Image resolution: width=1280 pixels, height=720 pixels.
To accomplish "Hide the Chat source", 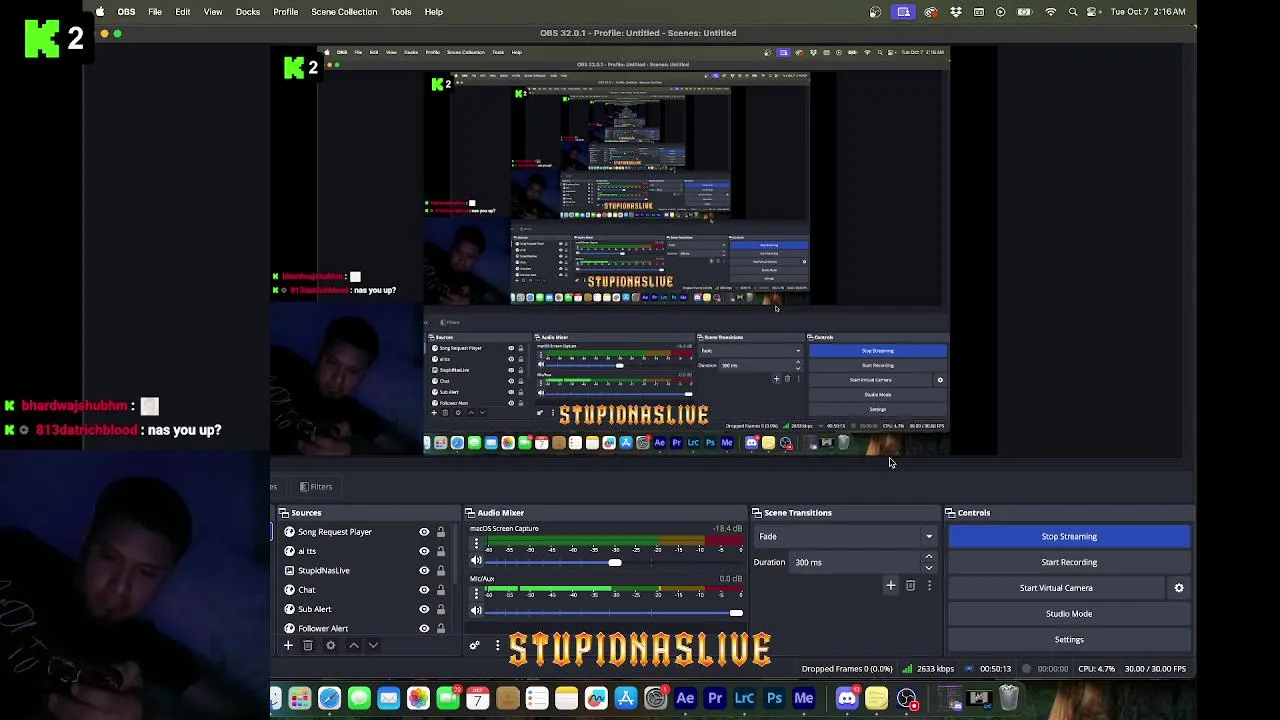I will pyautogui.click(x=424, y=590).
